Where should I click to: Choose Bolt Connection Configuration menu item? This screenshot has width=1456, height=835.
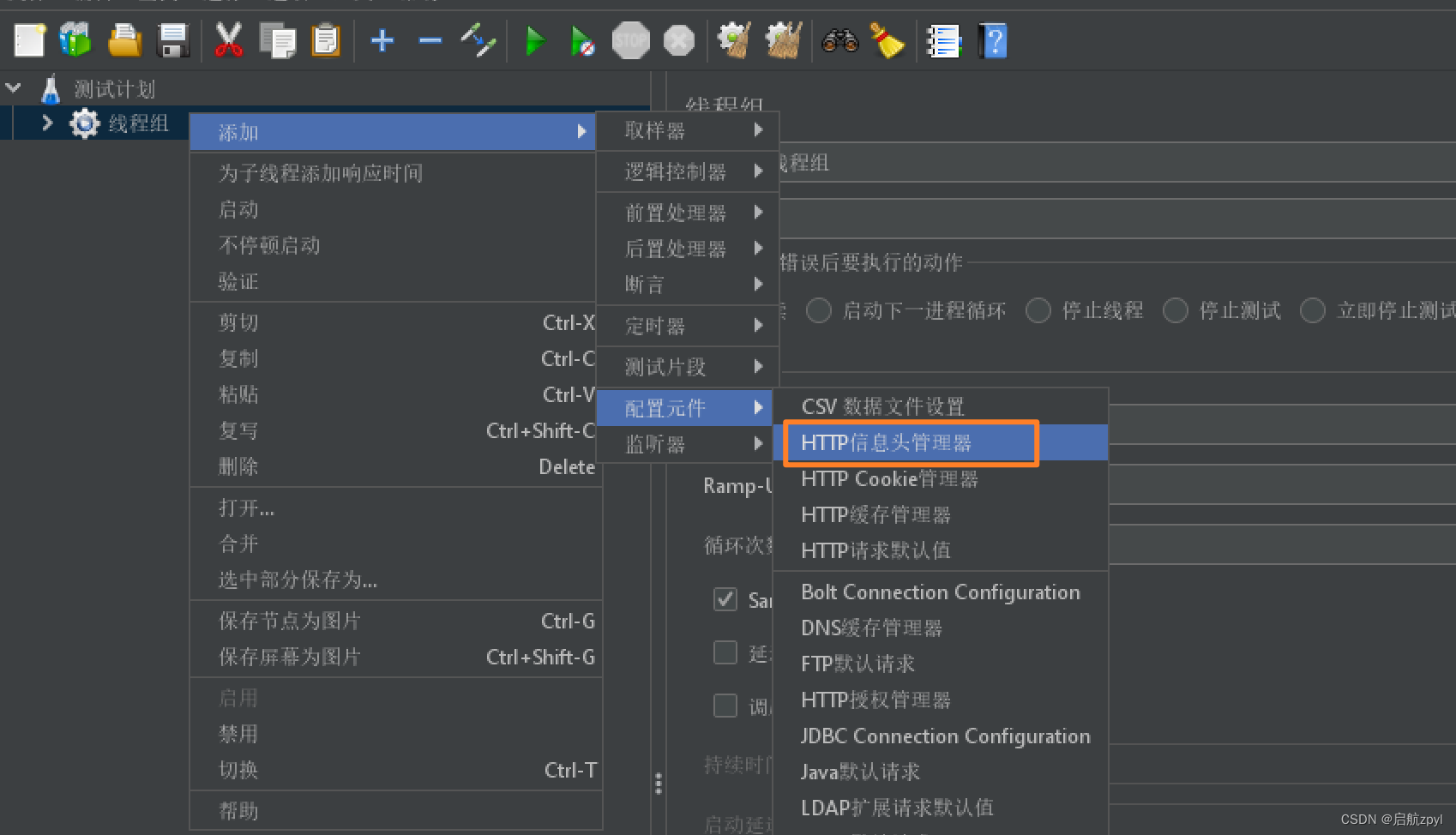(941, 592)
